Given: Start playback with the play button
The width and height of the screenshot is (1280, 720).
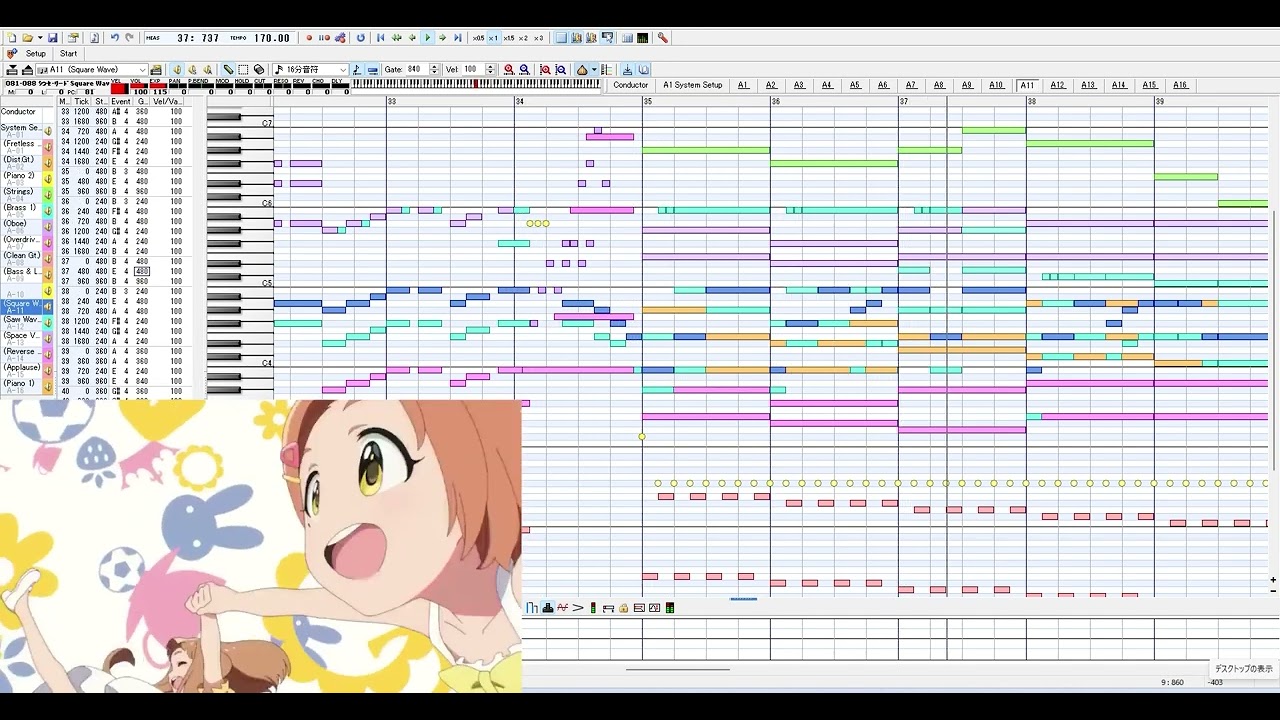Looking at the screenshot, I should pos(427,38).
